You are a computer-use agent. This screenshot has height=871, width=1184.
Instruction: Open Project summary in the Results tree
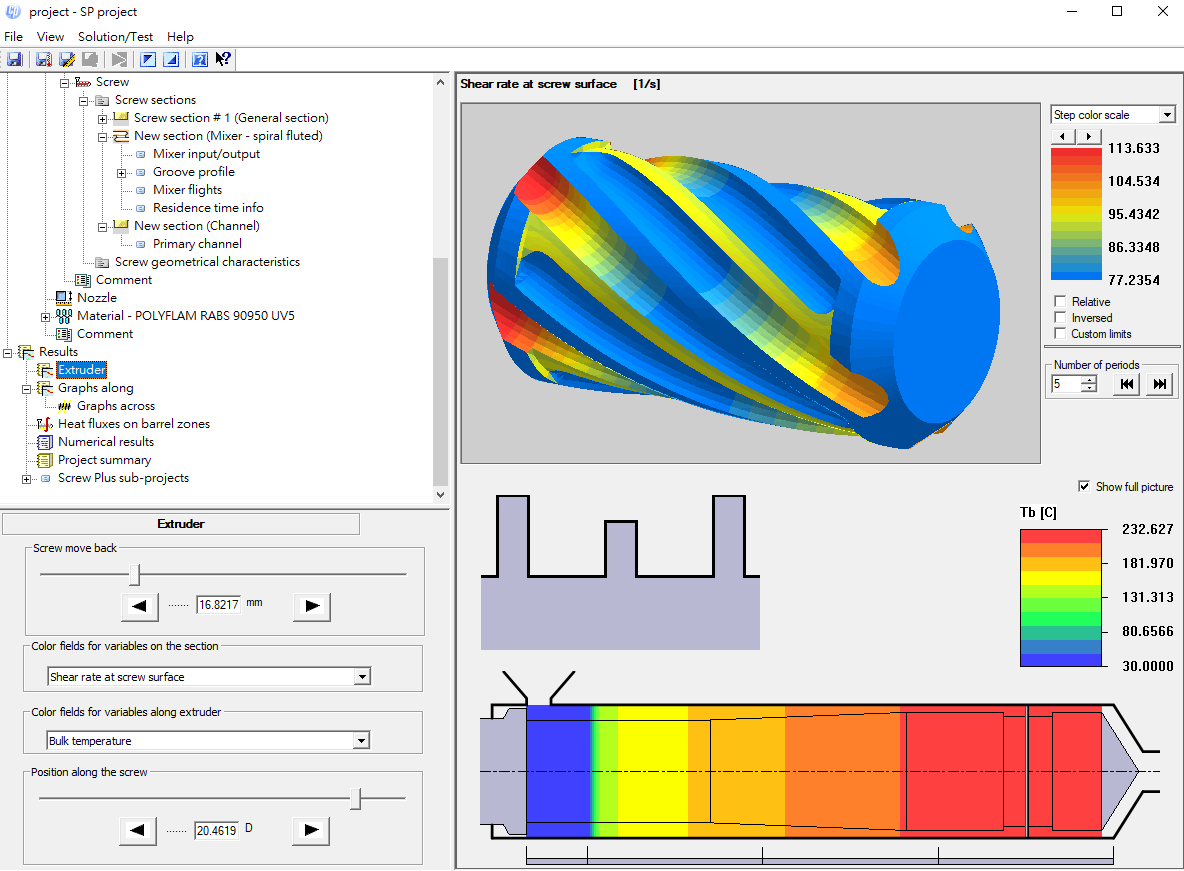[x=104, y=460]
